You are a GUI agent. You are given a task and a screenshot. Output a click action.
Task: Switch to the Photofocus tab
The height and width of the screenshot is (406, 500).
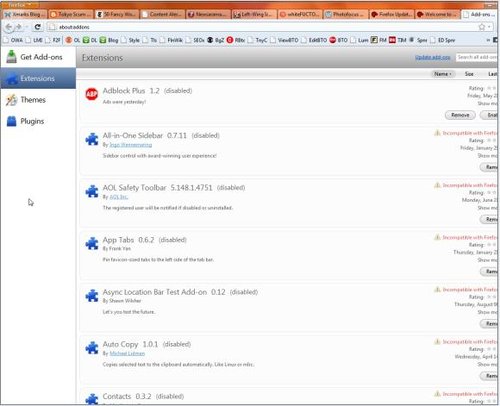pyautogui.click(x=345, y=14)
